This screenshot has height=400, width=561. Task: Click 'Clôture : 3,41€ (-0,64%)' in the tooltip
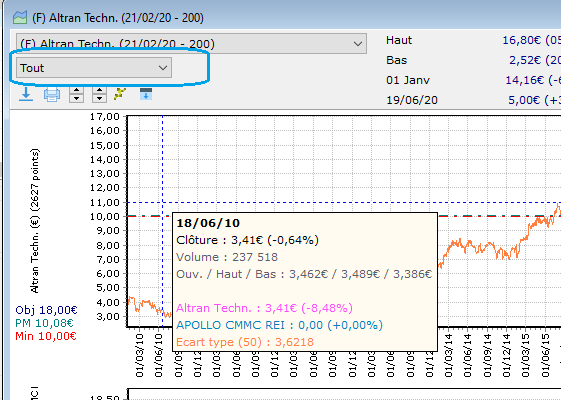[x=247, y=240]
